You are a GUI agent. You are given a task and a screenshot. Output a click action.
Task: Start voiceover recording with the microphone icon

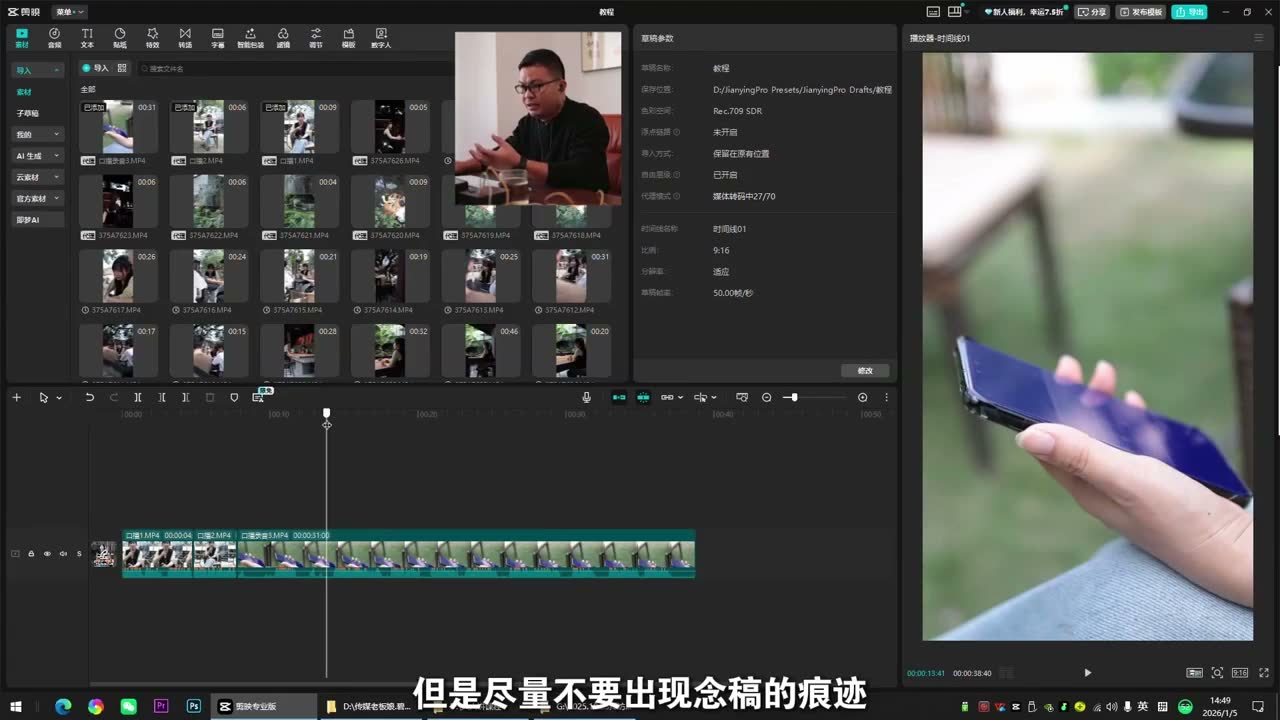click(586, 397)
